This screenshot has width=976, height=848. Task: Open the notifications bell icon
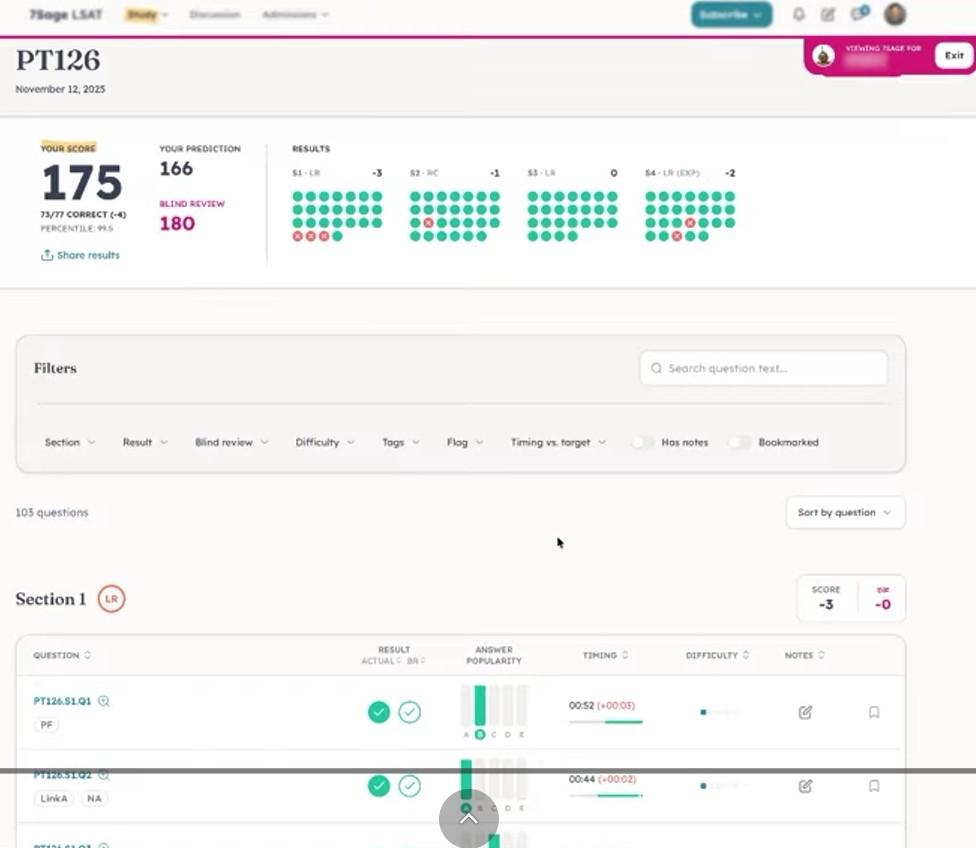point(799,14)
